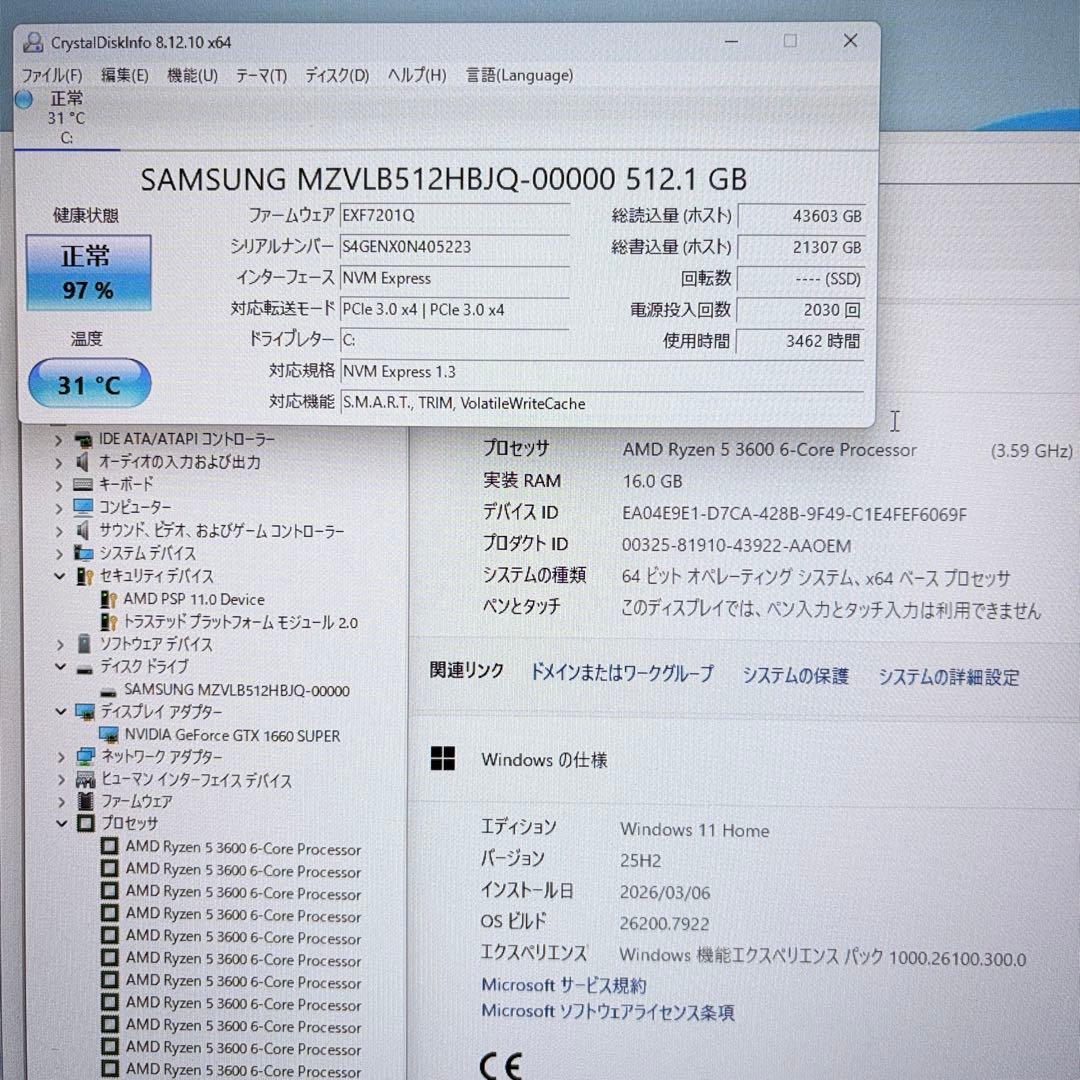Click the total host writes value 21307 GB
This screenshot has height=1080, width=1080.
(x=800, y=247)
